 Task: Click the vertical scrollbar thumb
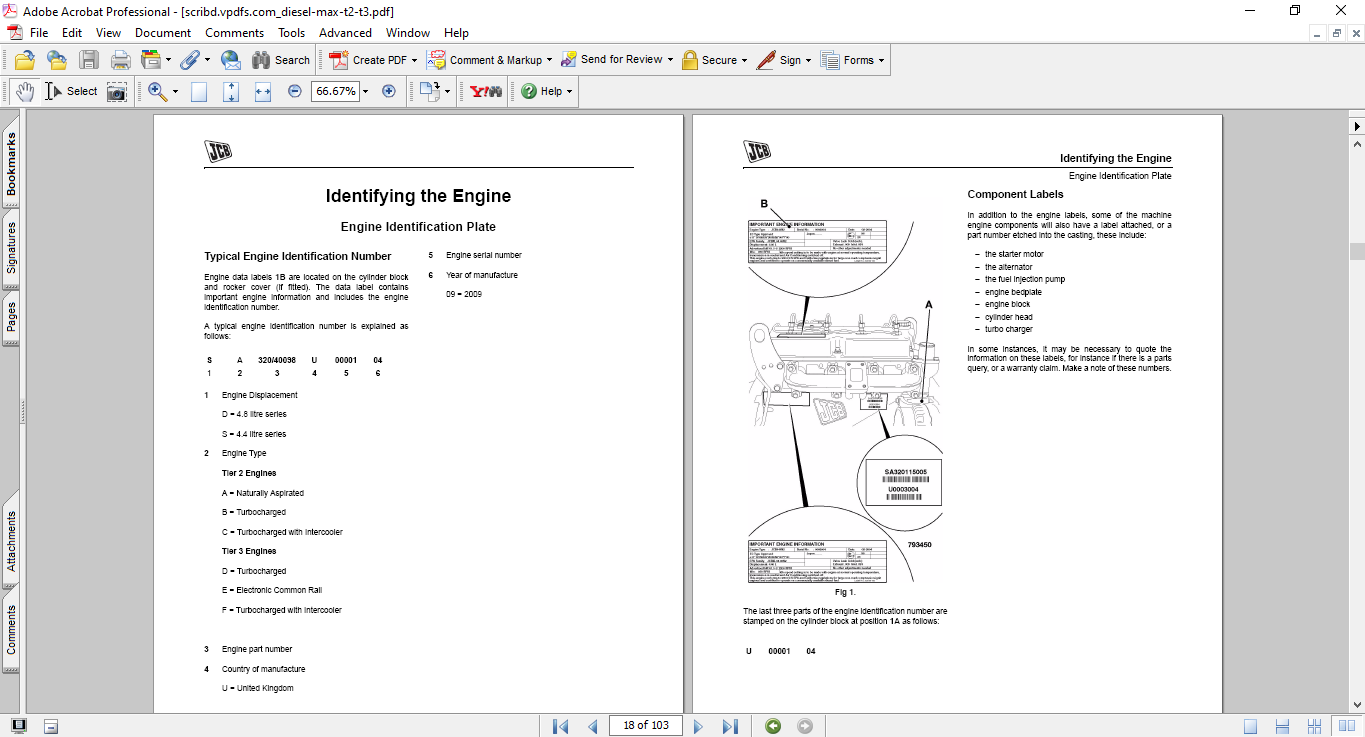click(1357, 251)
